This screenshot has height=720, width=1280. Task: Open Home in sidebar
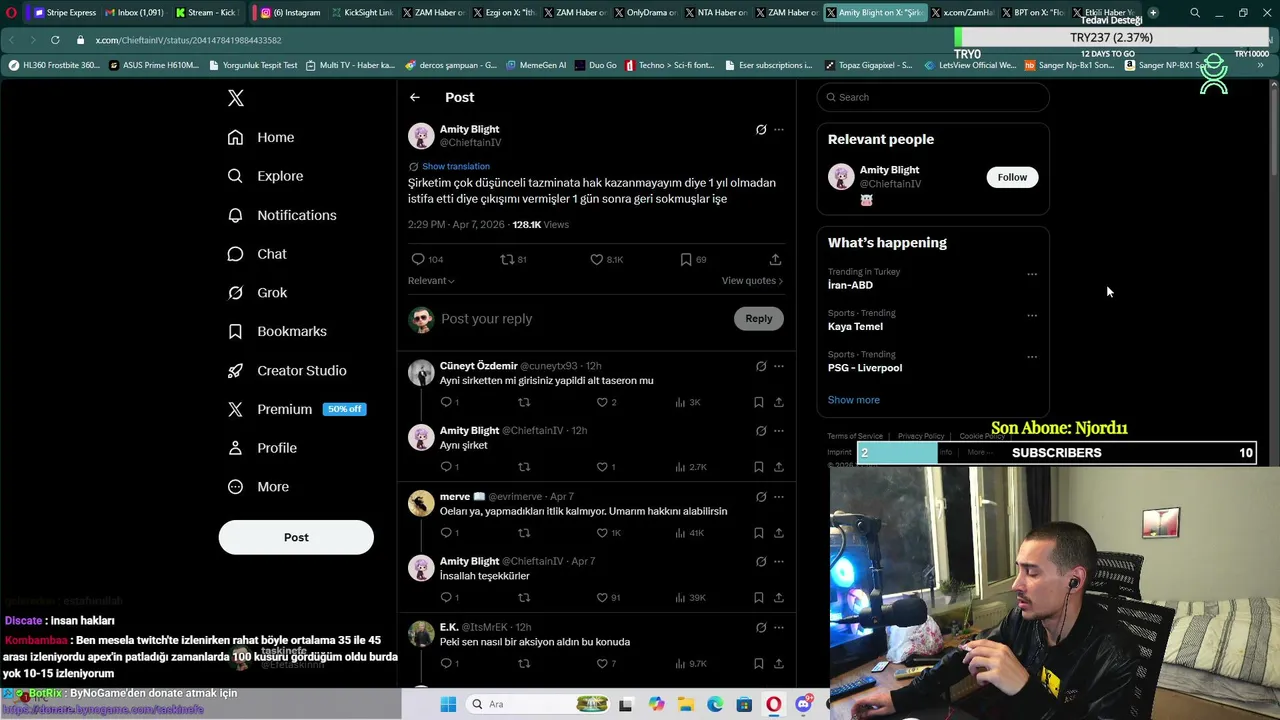click(261, 137)
